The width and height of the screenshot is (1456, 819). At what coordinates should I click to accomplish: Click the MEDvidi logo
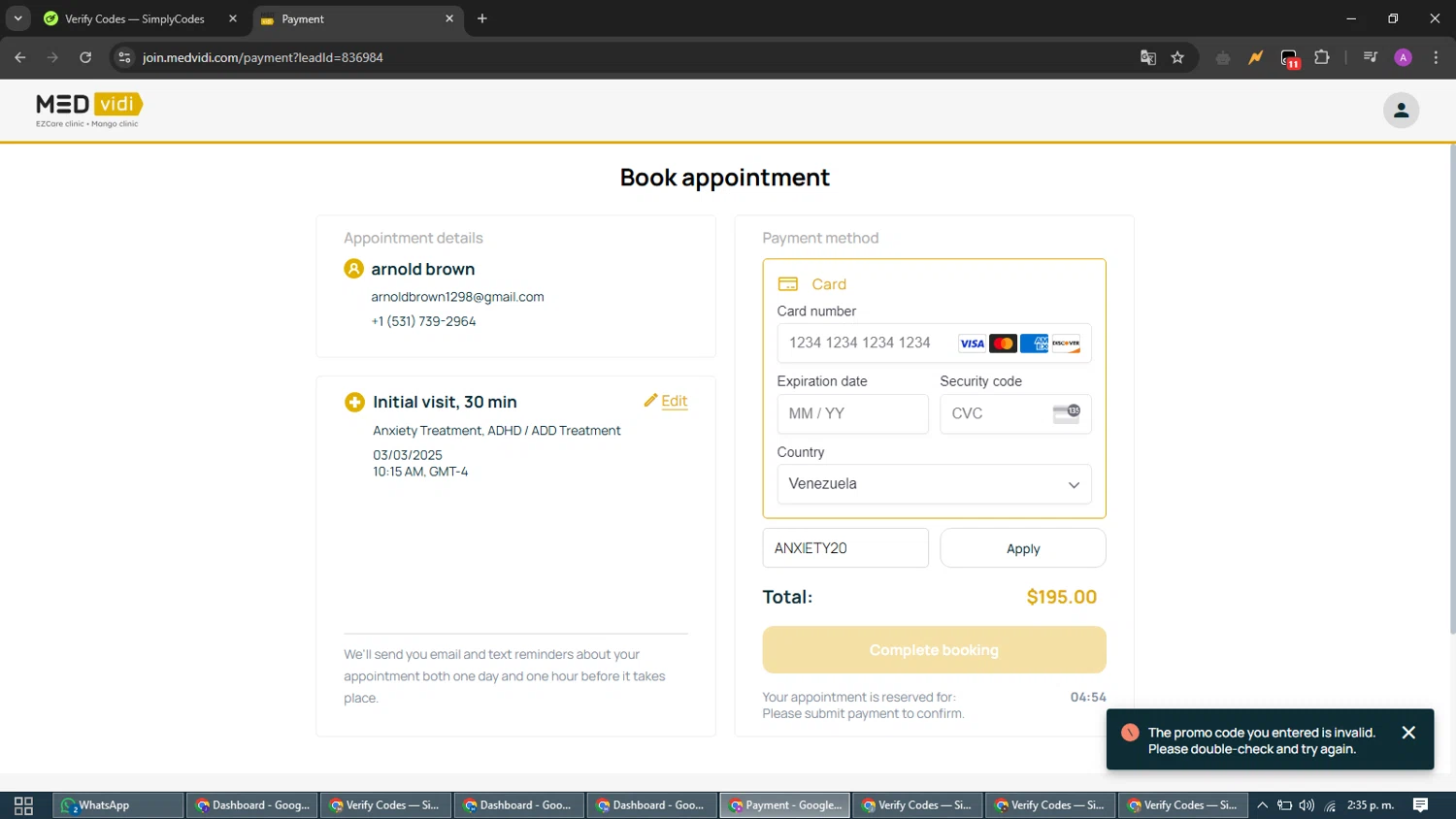pyautogui.click(x=89, y=110)
